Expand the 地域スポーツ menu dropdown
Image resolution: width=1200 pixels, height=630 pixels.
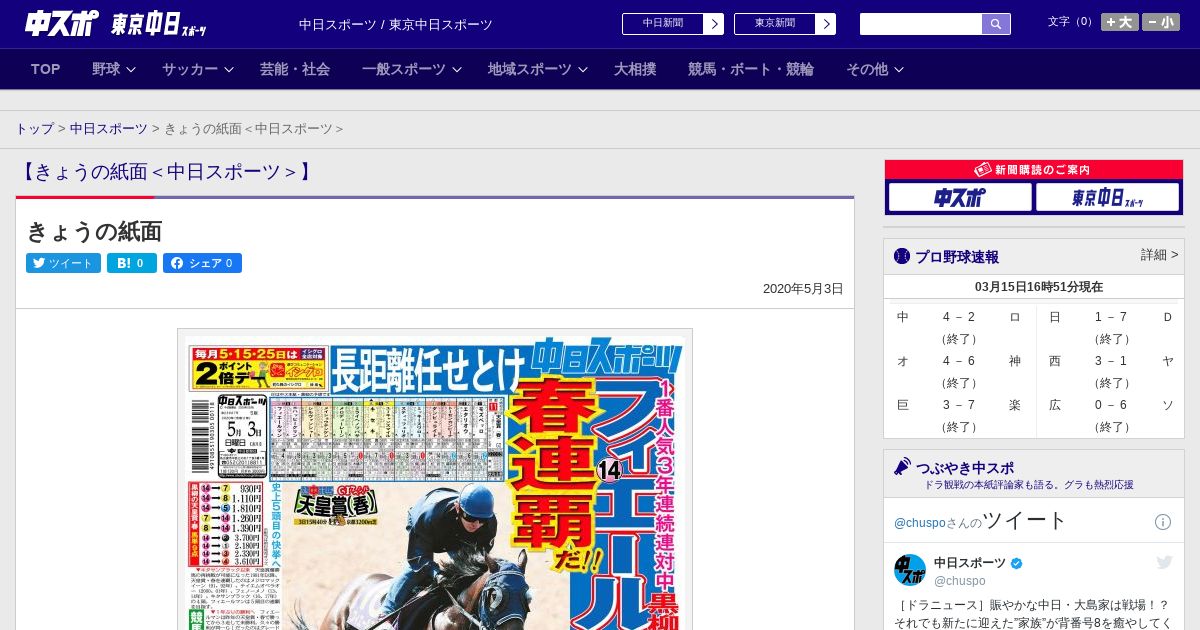(538, 69)
